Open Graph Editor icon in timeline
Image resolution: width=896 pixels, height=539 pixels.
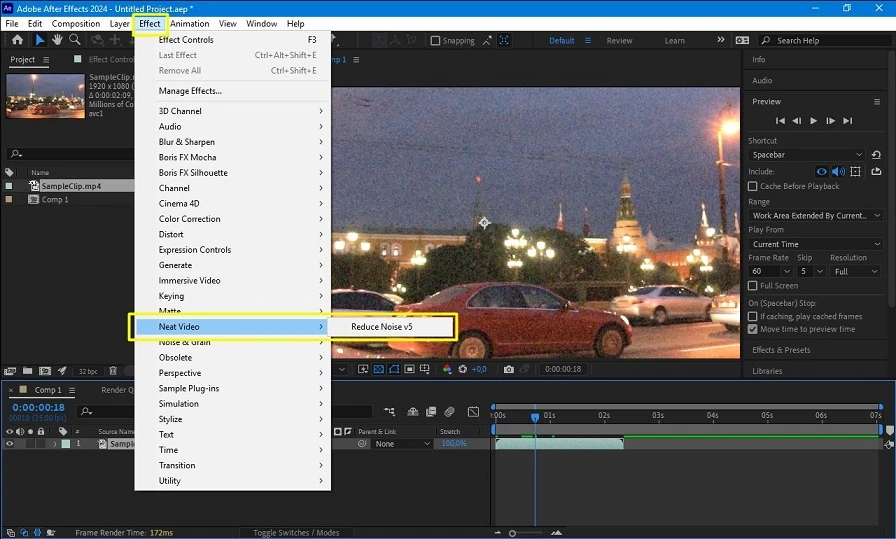pyautogui.click(x=473, y=412)
